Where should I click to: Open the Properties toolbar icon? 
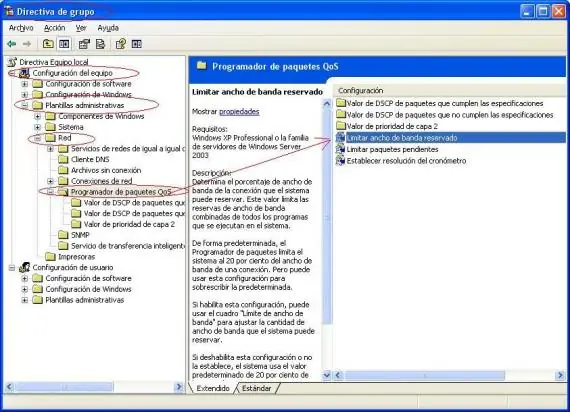point(84,44)
